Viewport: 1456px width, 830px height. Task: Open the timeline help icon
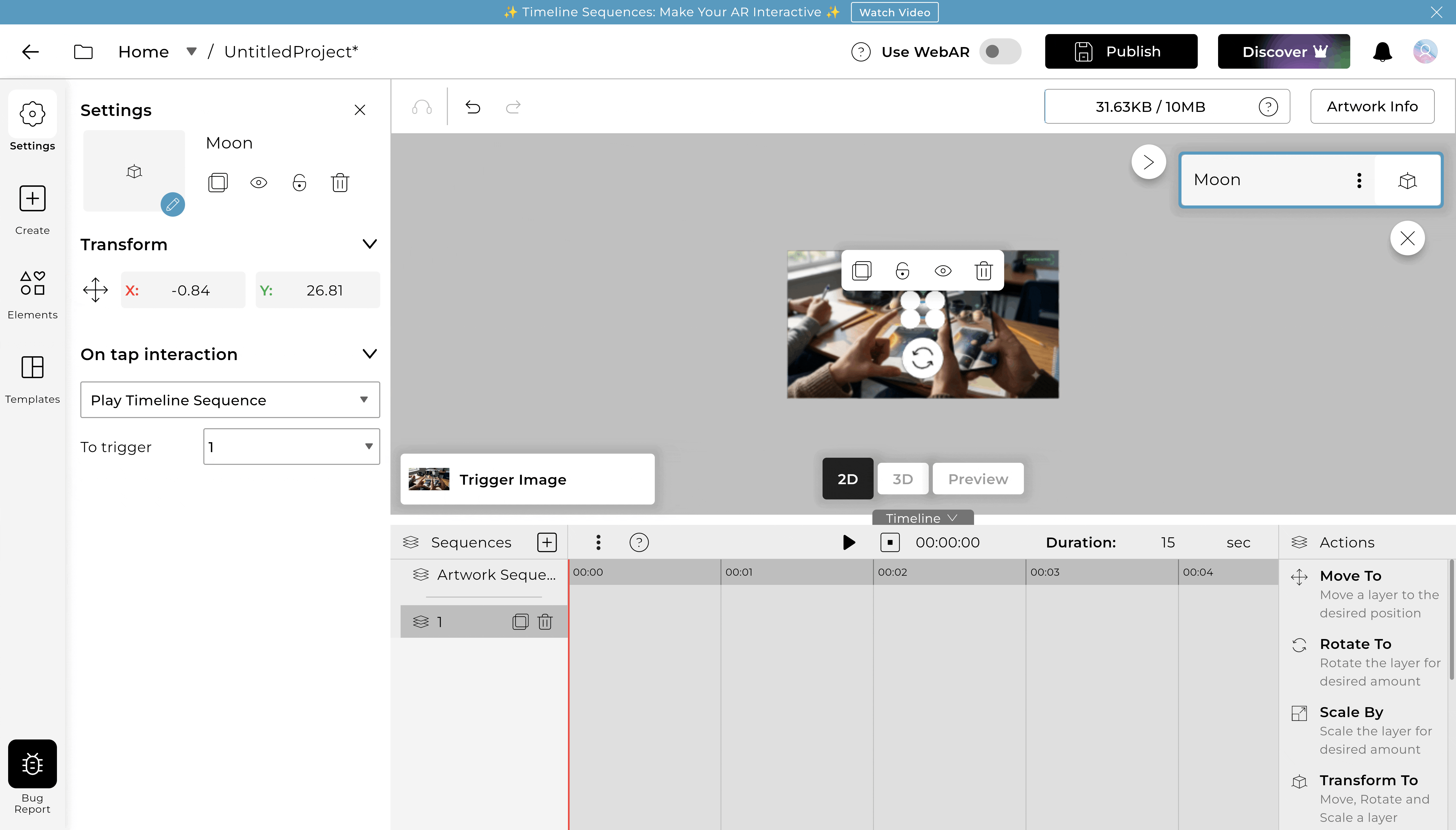point(639,542)
